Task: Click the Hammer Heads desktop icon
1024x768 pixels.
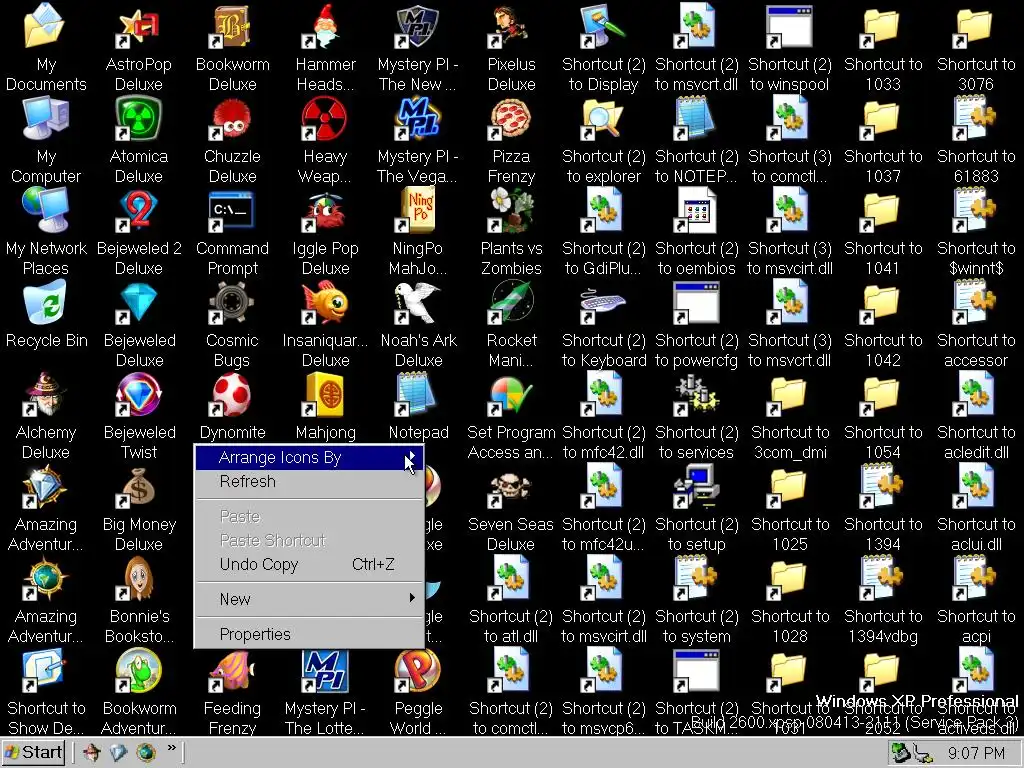Action: pos(325,26)
